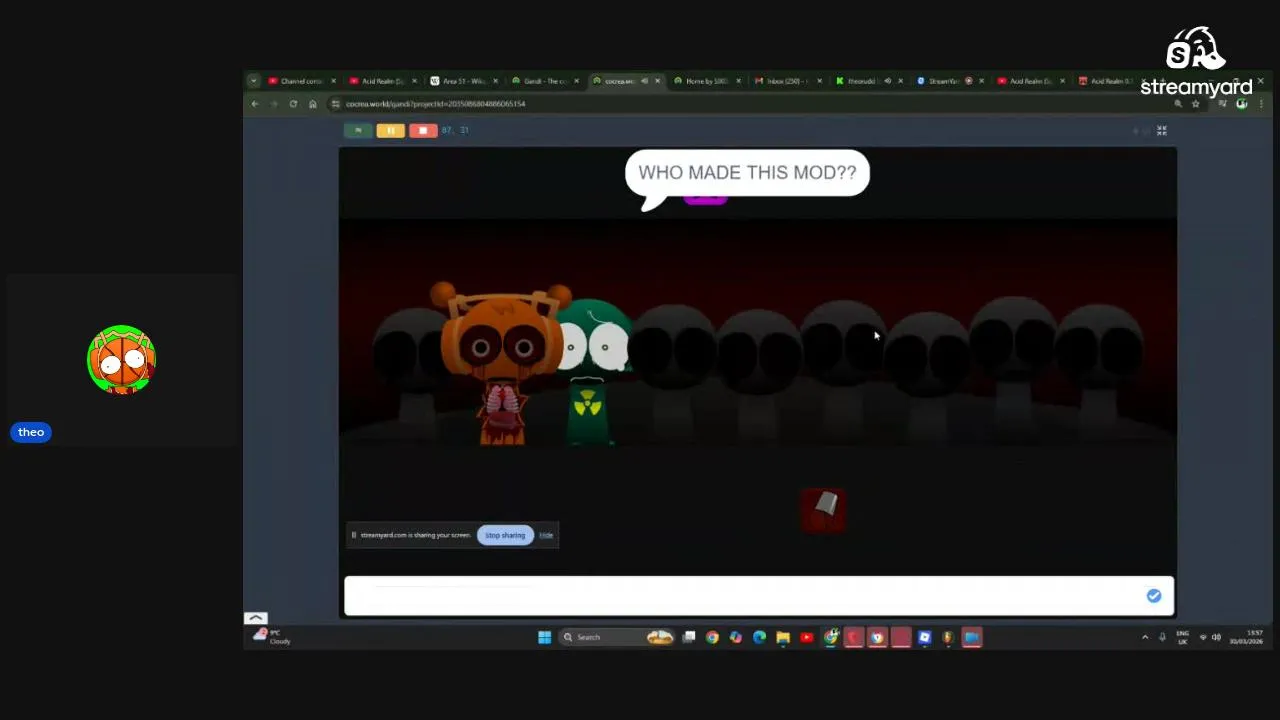The width and height of the screenshot is (1280, 720).
Task: Open YouTube app from taskbar
Action: tap(807, 637)
